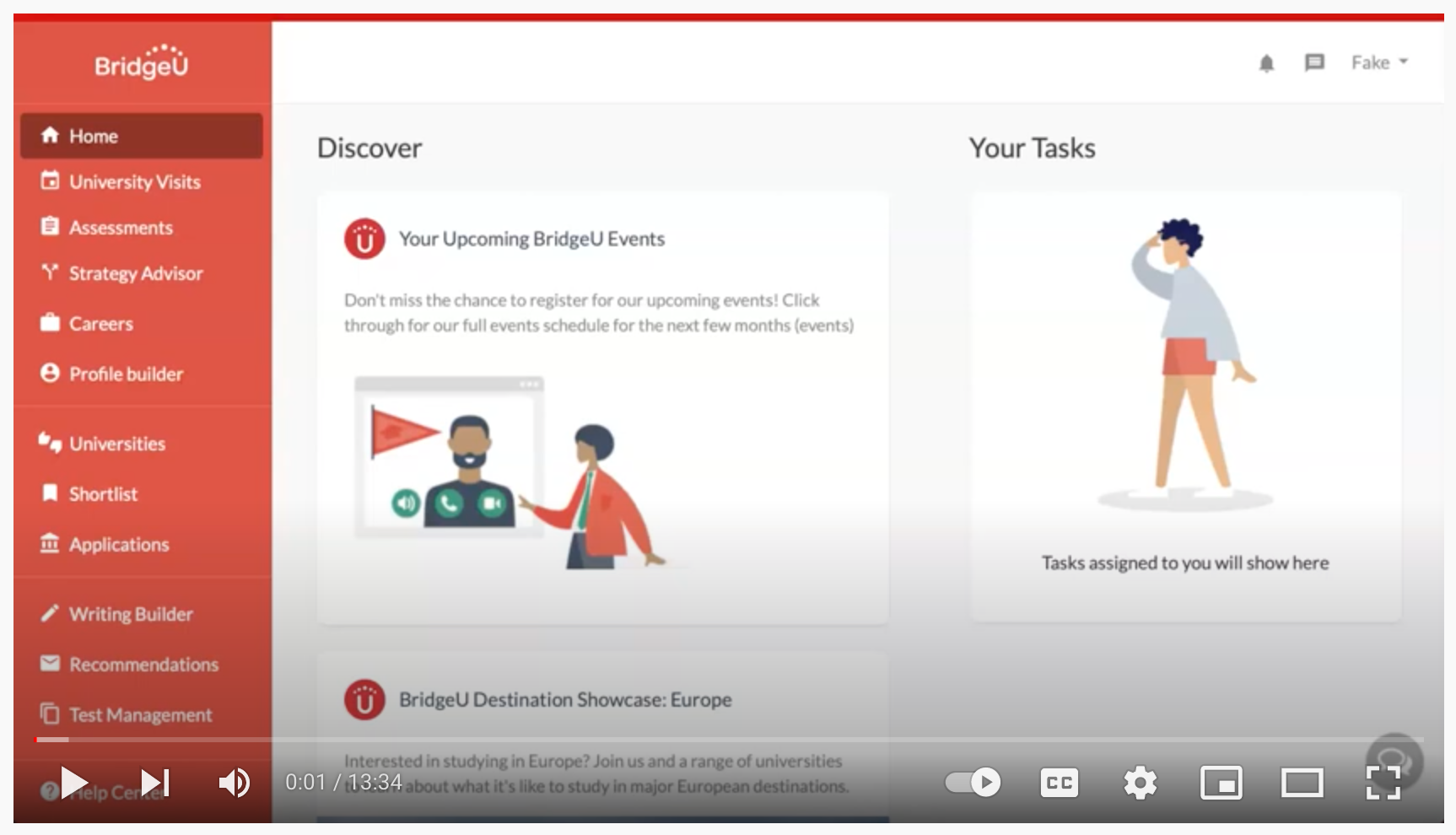
Task: Open the notifications bell
Action: (x=1266, y=63)
